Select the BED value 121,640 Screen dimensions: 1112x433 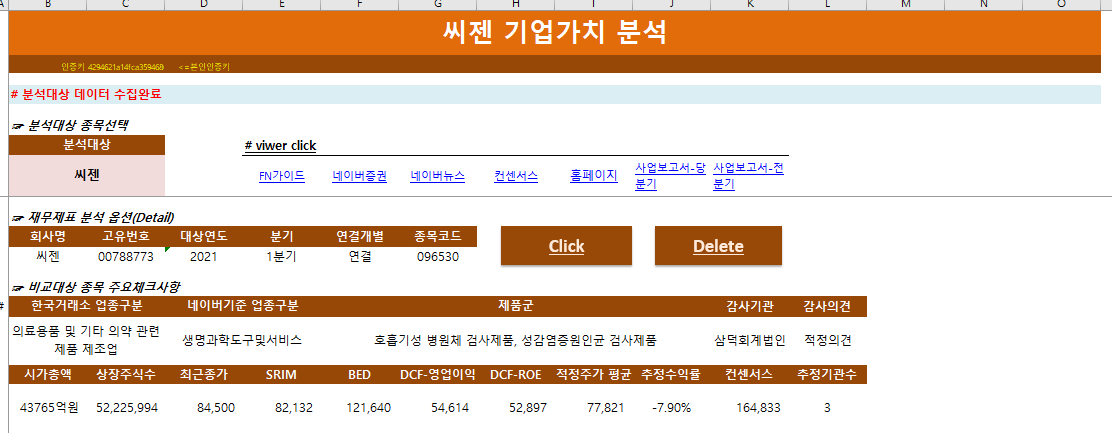360,407
